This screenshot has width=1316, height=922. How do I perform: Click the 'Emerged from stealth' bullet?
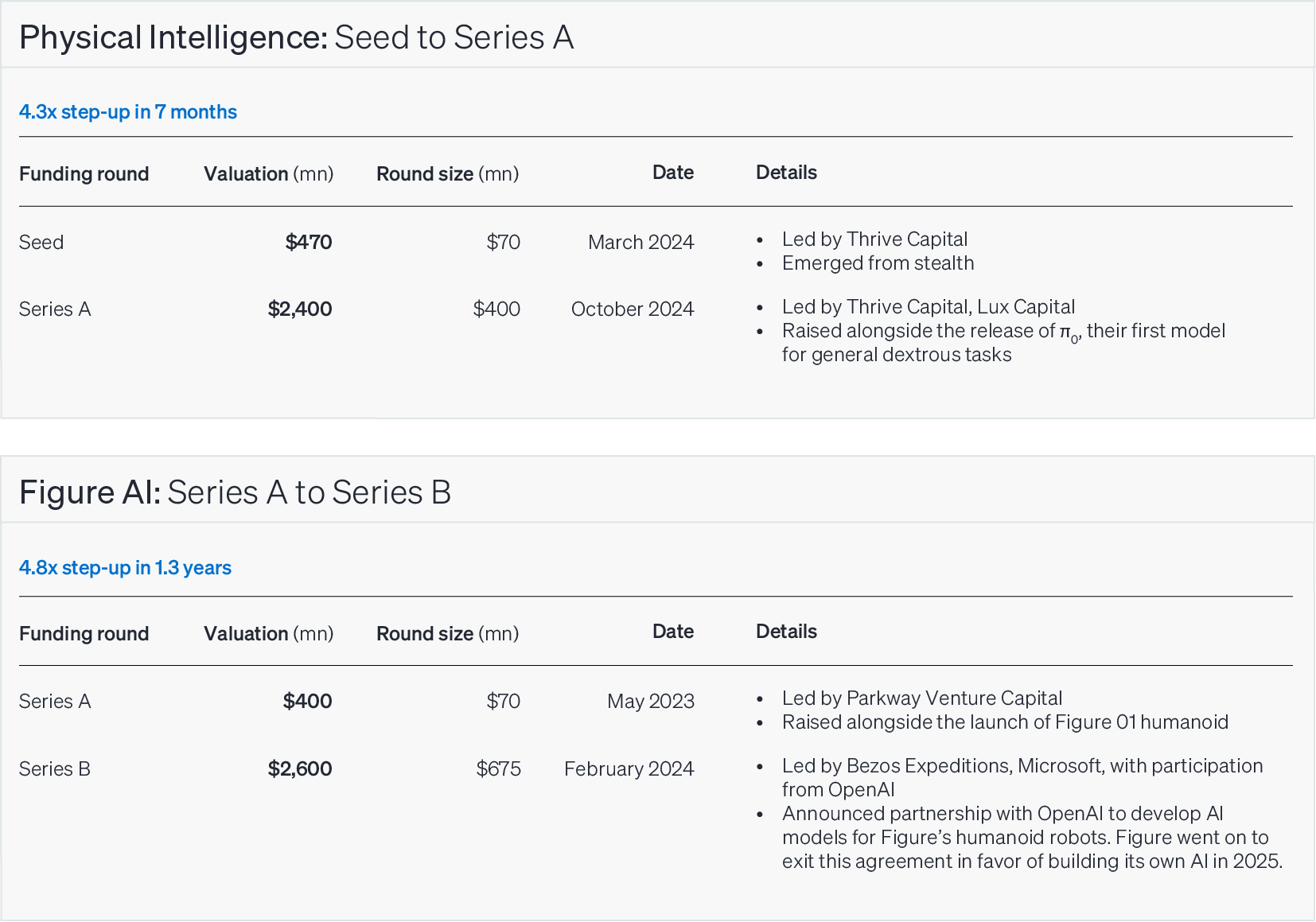pos(878,263)
